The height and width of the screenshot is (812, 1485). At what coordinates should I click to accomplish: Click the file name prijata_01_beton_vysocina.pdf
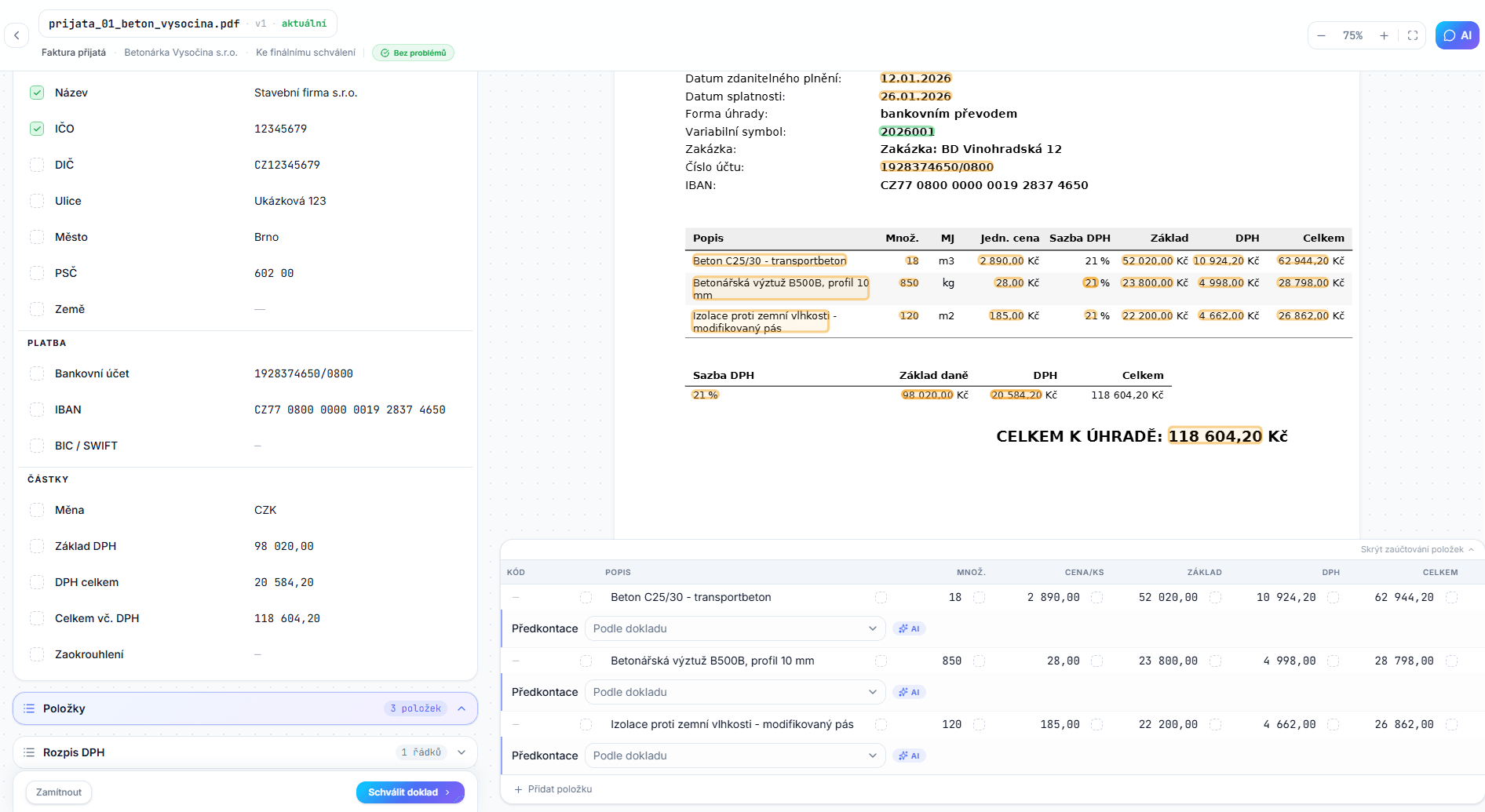pos(144,24)
